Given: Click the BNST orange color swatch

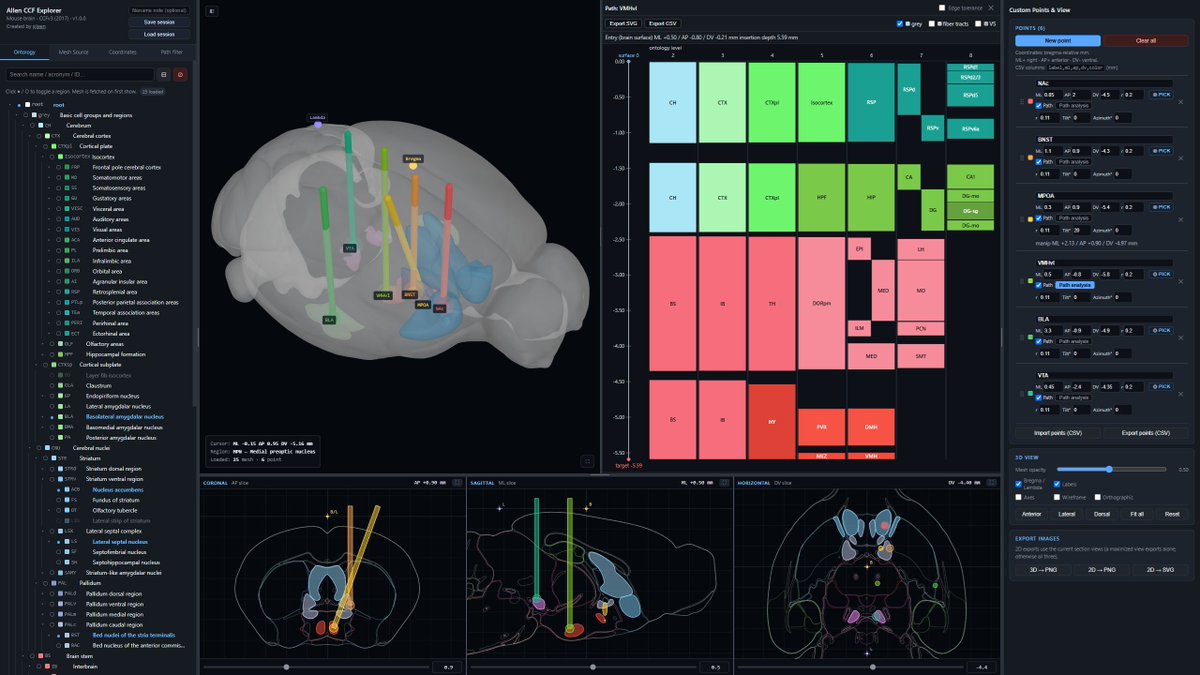Looking at the screenshot, I should (1030, 158).
